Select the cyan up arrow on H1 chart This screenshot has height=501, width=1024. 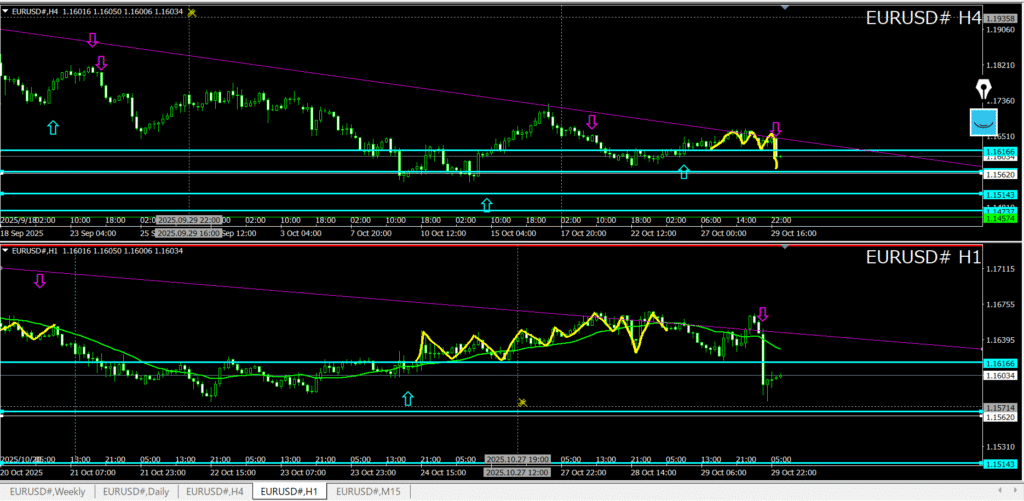(407, 399)
